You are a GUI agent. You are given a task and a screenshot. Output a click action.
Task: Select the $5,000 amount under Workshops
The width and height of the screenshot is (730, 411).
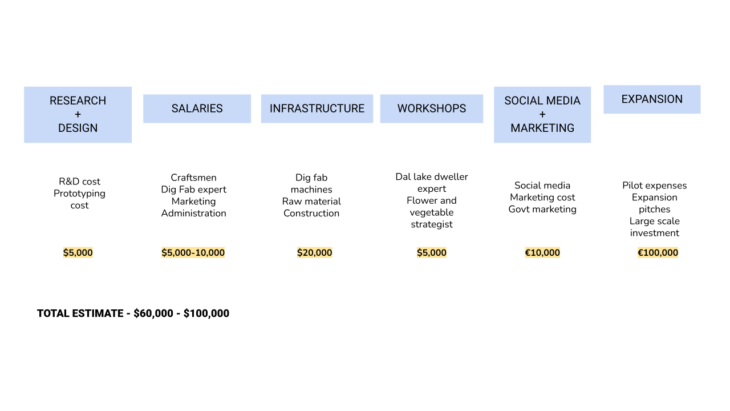(x=432, y=253)
